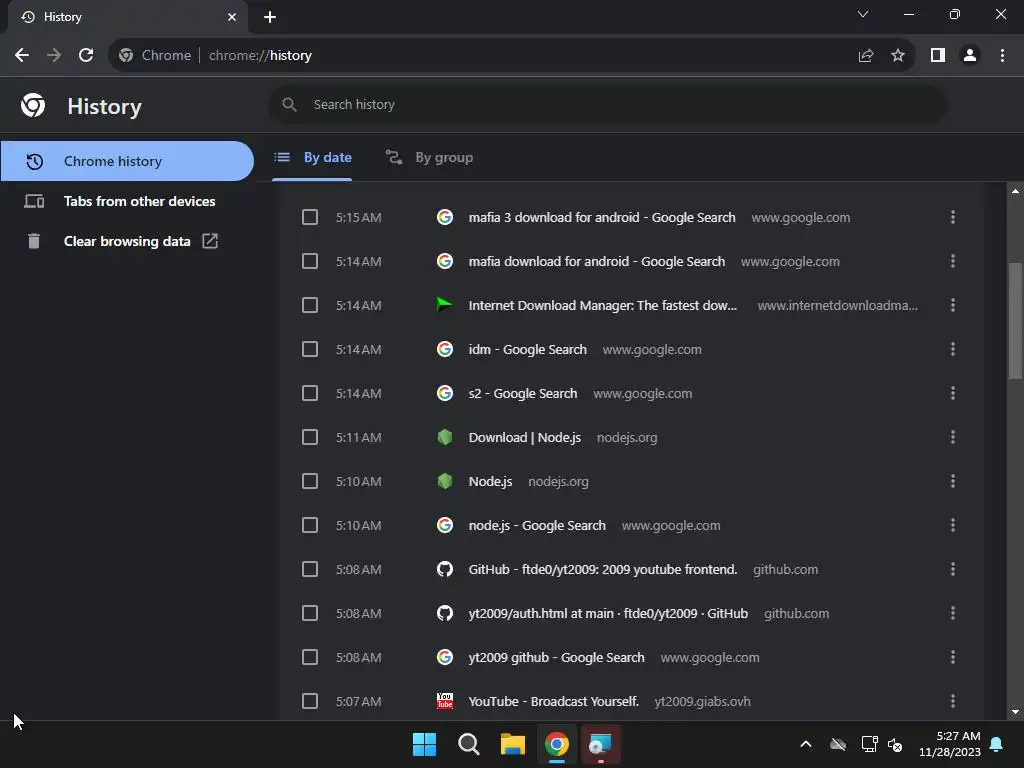Image resolution: width=1024 pixels, height=768 pixels.
Task: Check the mafia download for android entry
Action: pos(310,261)
